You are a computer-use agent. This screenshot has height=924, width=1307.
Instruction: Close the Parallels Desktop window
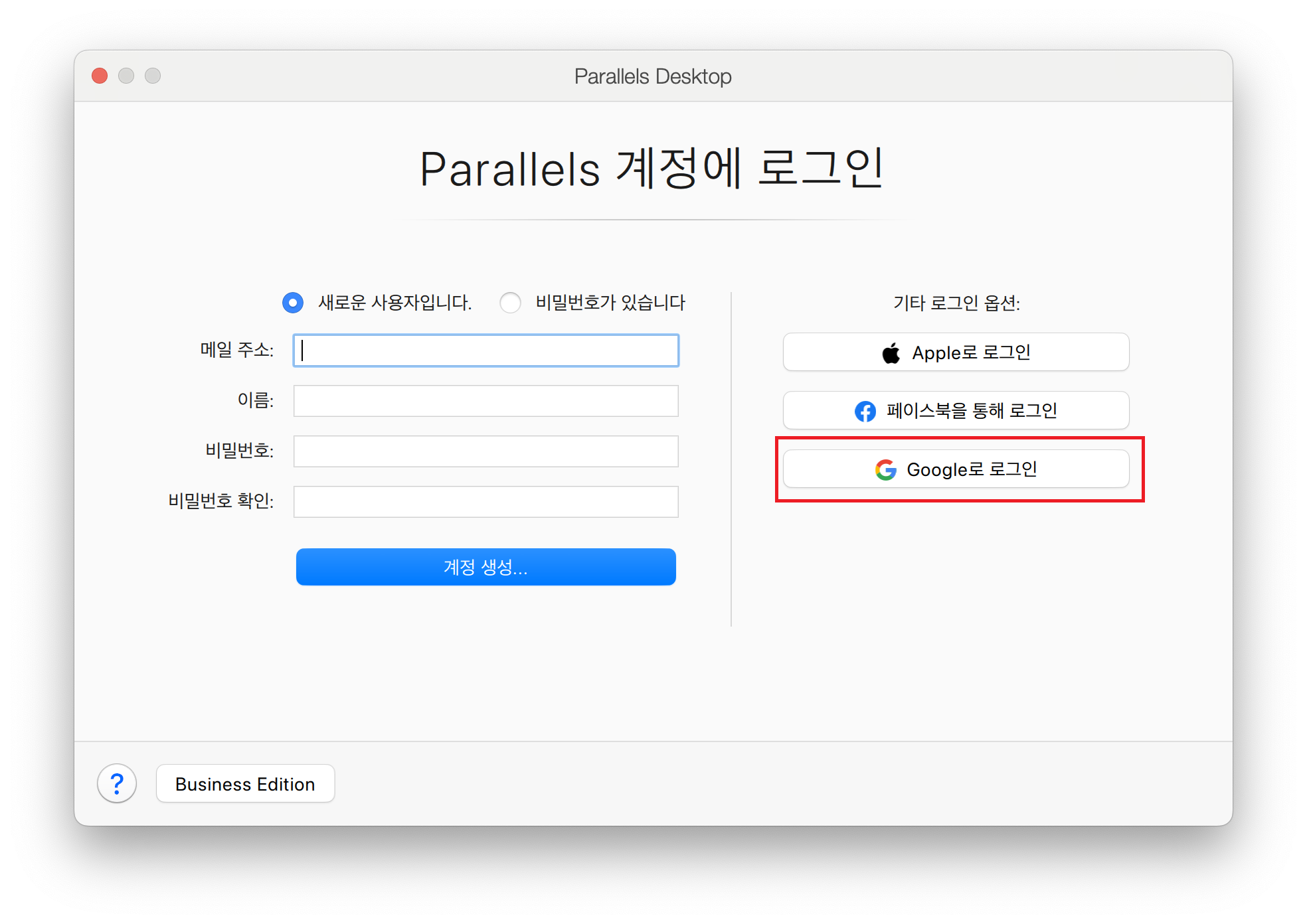(100, 76)
